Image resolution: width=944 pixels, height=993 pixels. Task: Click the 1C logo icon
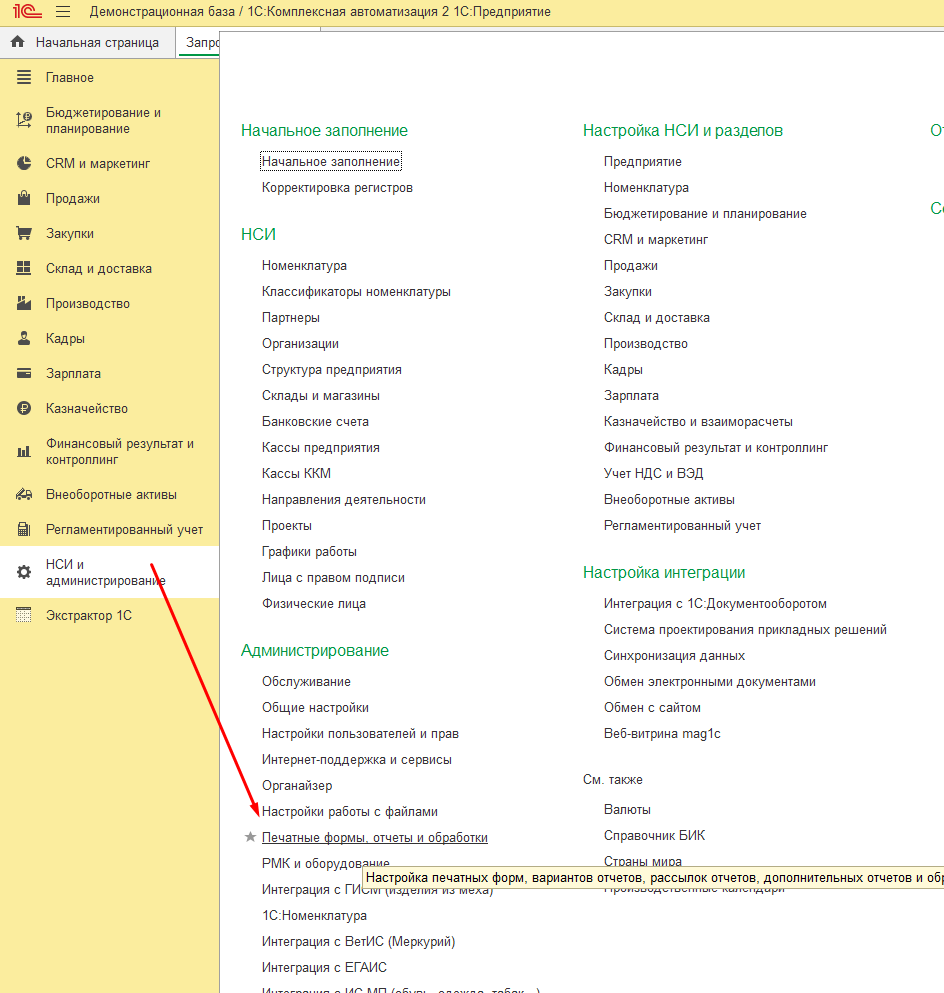[x=26, y=12]
